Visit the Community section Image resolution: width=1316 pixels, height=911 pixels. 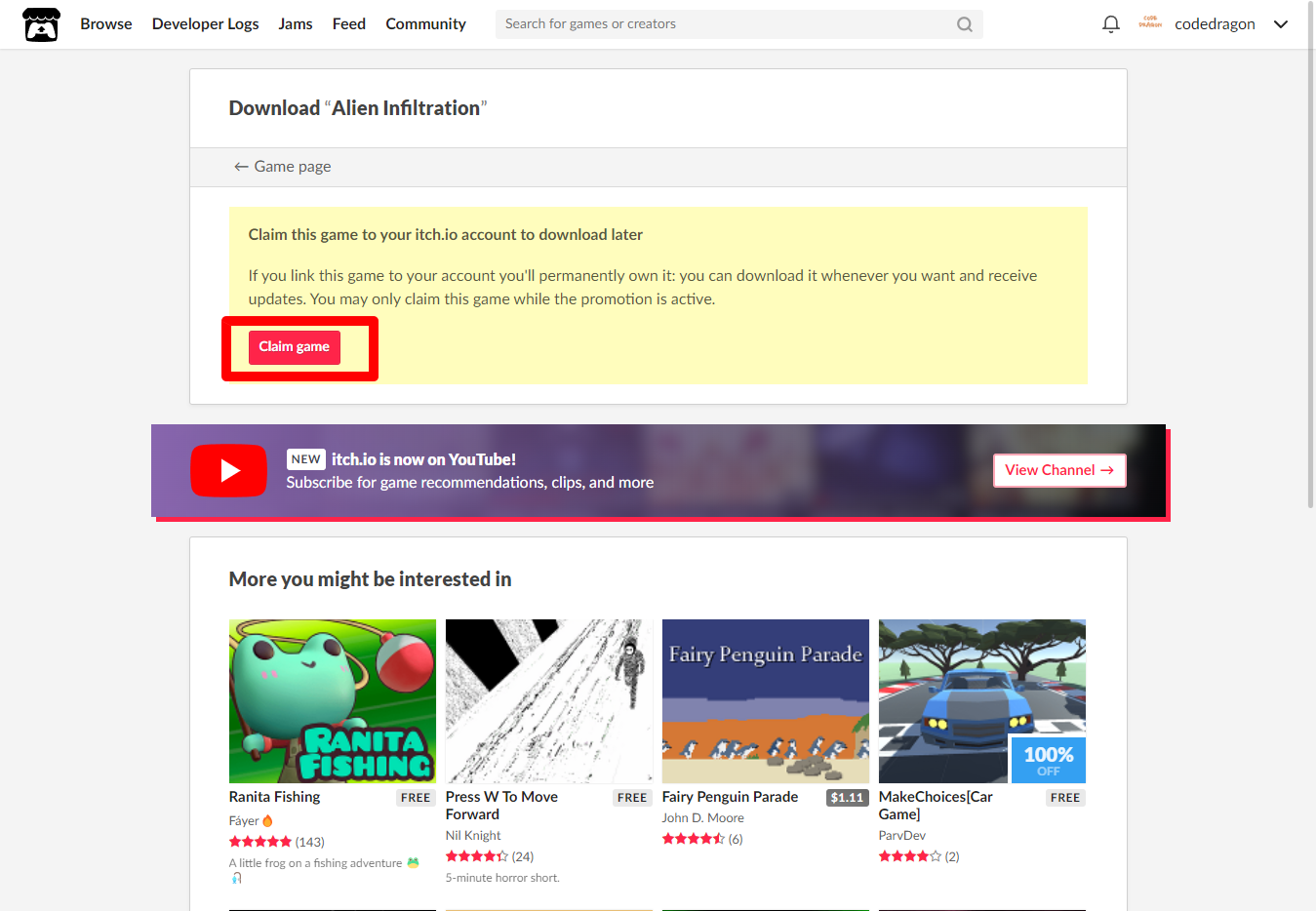(x=425, y=24)
